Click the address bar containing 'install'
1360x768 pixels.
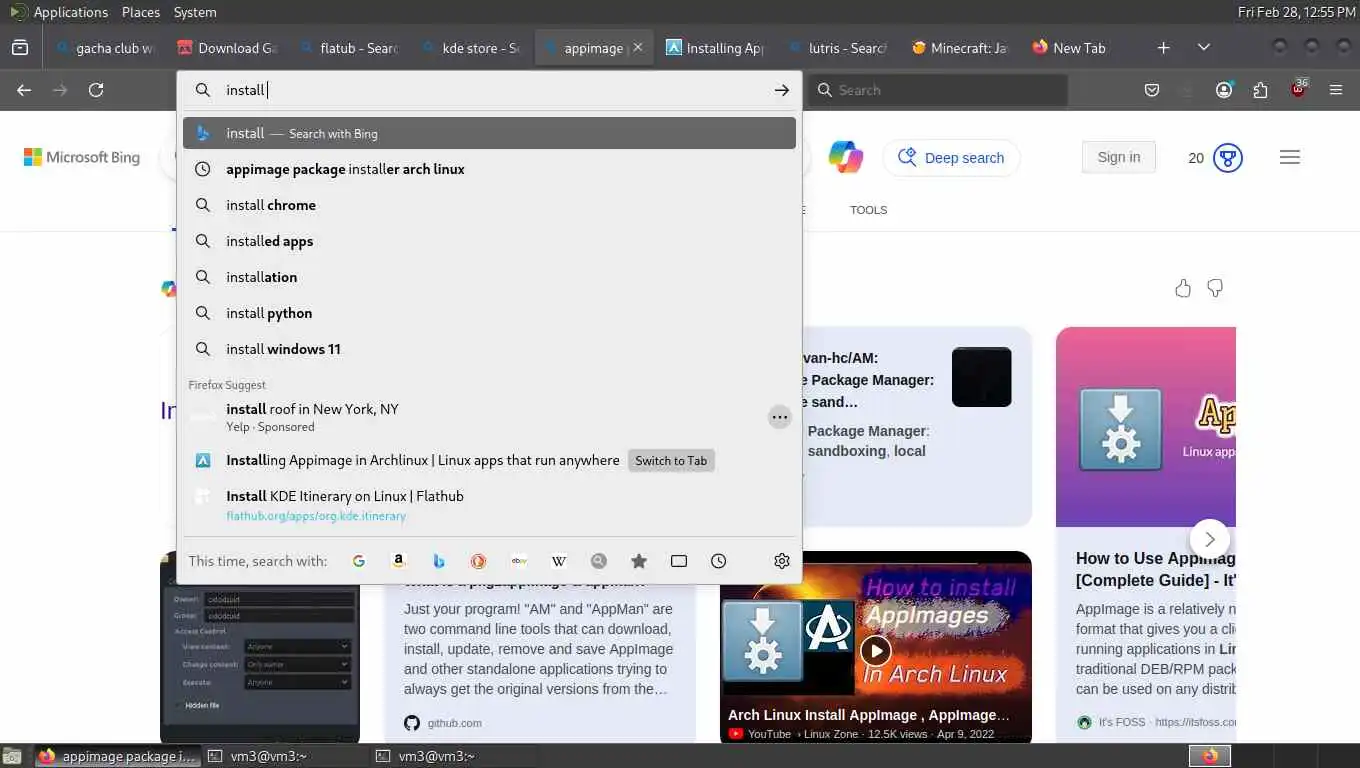coord(489,90)
